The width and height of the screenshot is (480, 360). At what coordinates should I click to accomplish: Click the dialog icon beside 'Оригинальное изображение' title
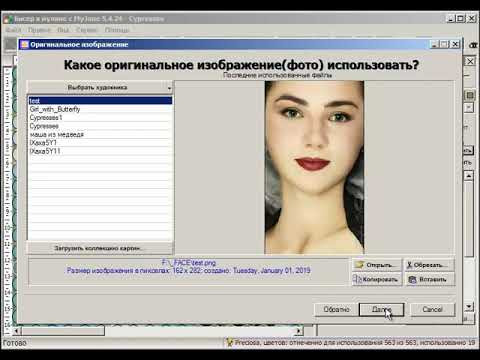click(x=24, y=45)
